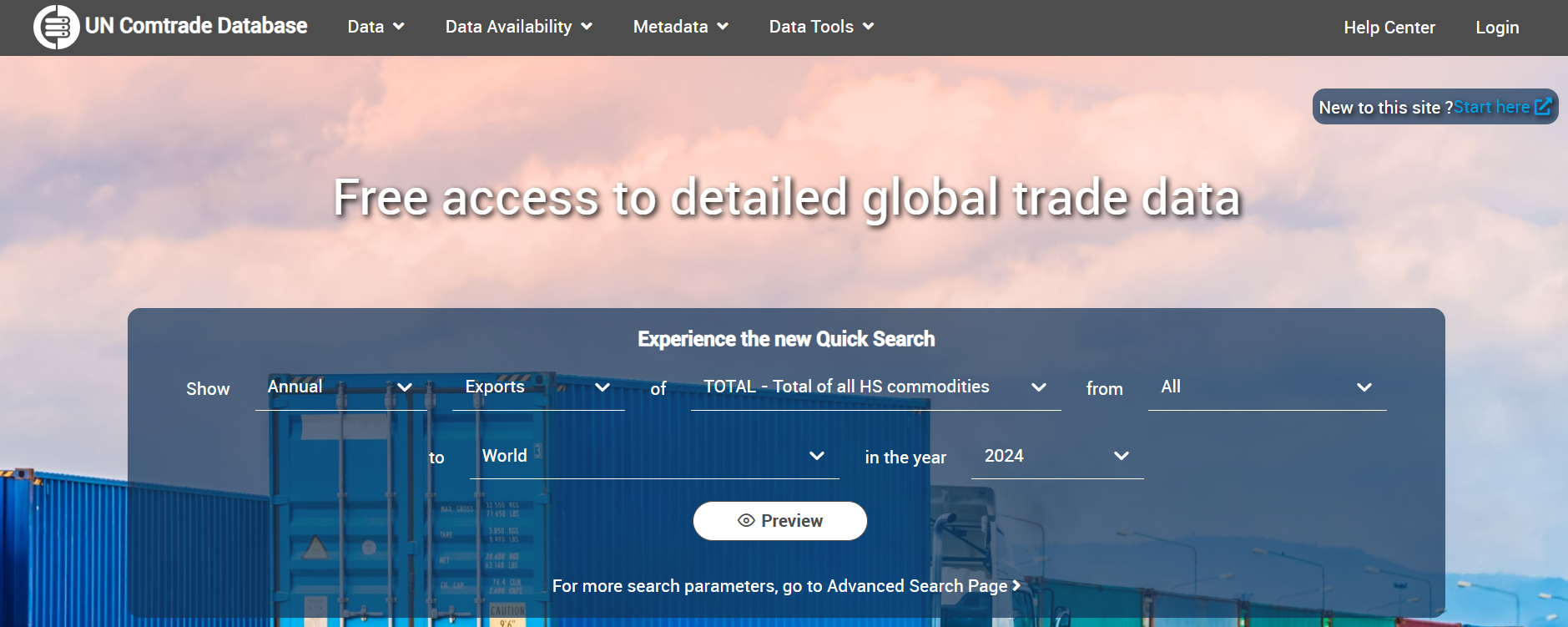Viewport: 1568px width, 627px height.
Task: Click the UN Comtrade database logo icon
Action: tap(56, 27)
